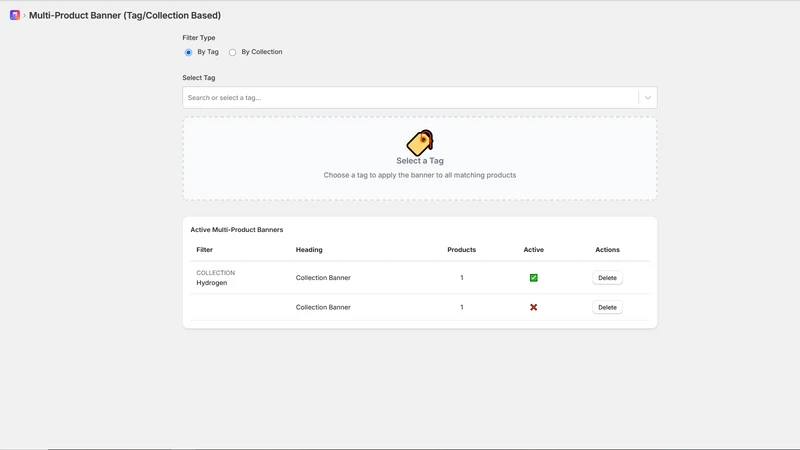Select the By Tag radio button
Image resolution: width=800 pixels, height=450 pixels.
point(188,52)
